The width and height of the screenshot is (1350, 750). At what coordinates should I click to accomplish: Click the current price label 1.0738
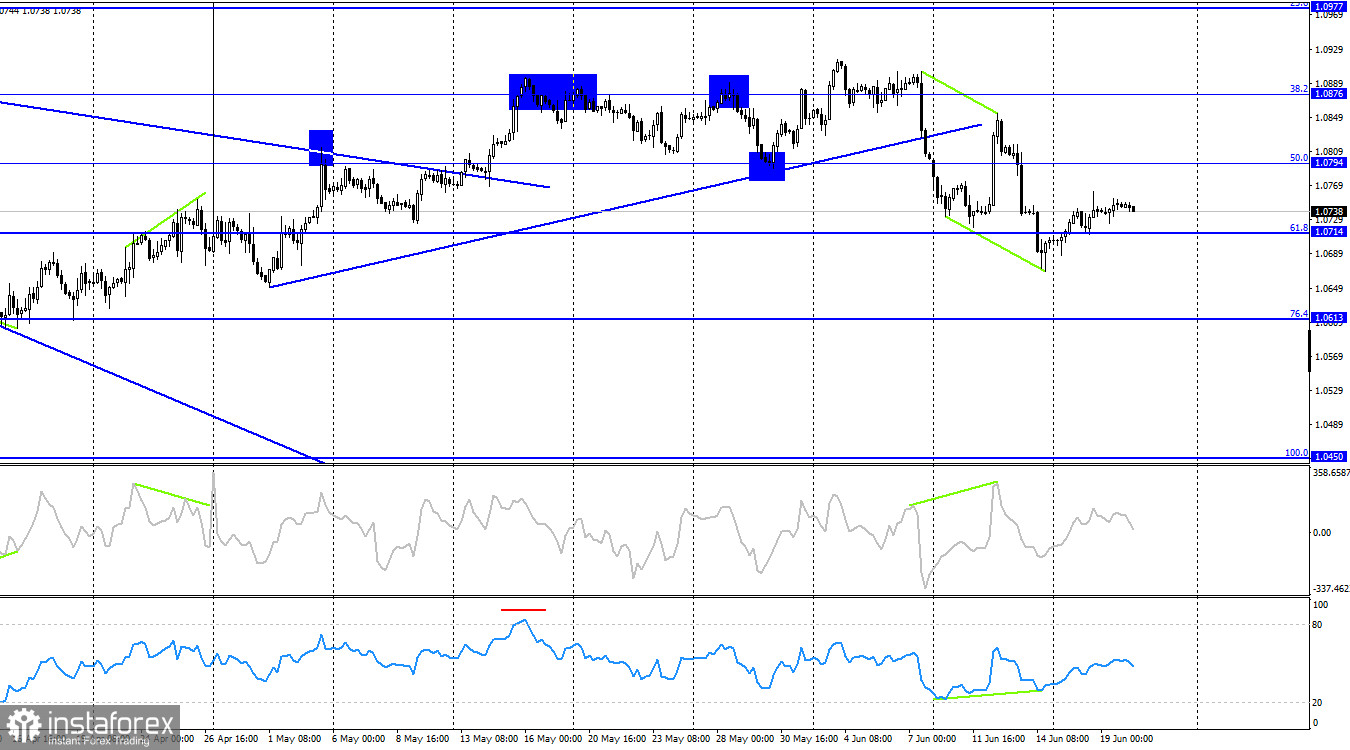[x=1329, y=212]
